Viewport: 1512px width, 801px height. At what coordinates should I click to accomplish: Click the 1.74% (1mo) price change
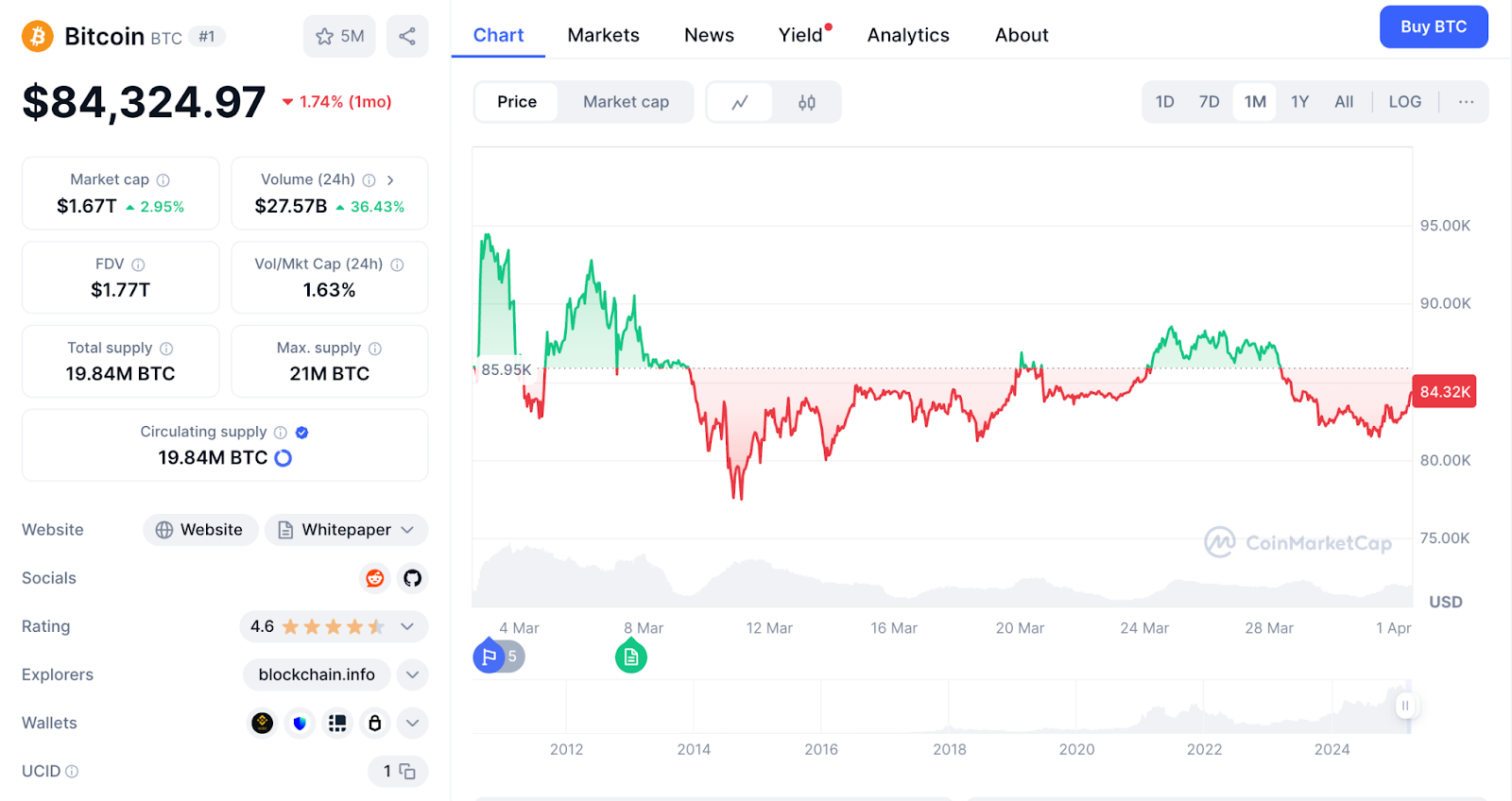tap(336, 102)
